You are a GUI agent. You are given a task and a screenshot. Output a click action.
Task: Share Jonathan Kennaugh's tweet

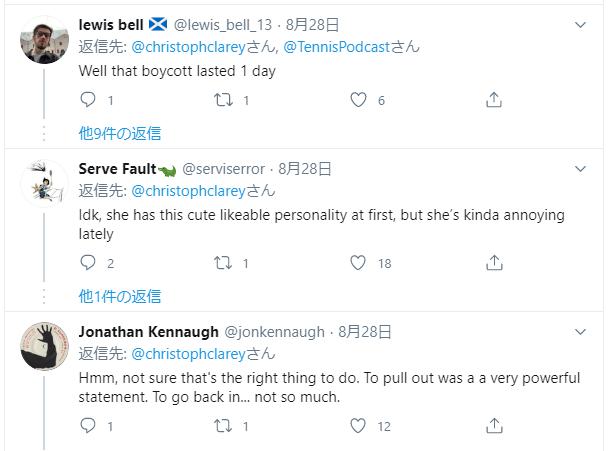tap(493, 426)
